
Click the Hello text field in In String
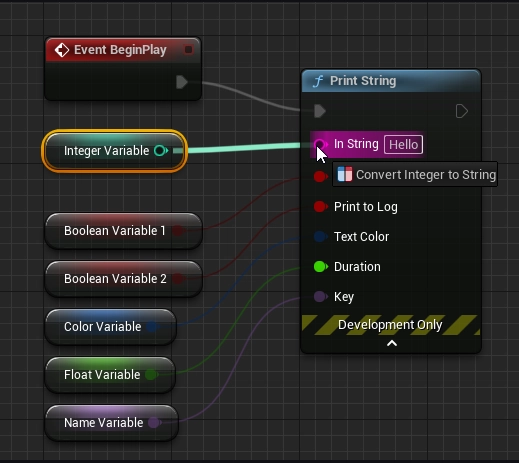403,144
